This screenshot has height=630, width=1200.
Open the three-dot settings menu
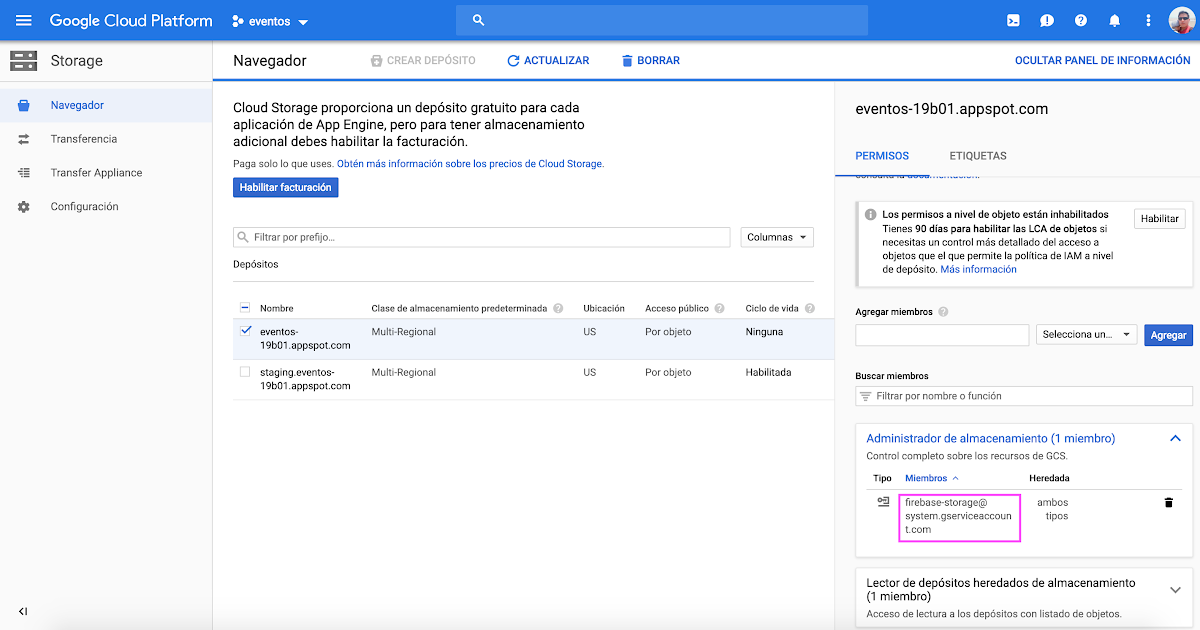coord(1148,20)
